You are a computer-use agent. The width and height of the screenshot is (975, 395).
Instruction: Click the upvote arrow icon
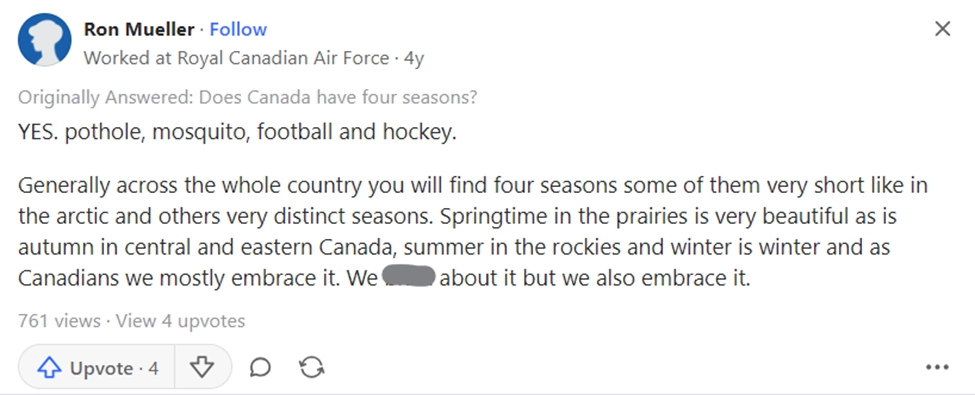[x=49, y=368]
